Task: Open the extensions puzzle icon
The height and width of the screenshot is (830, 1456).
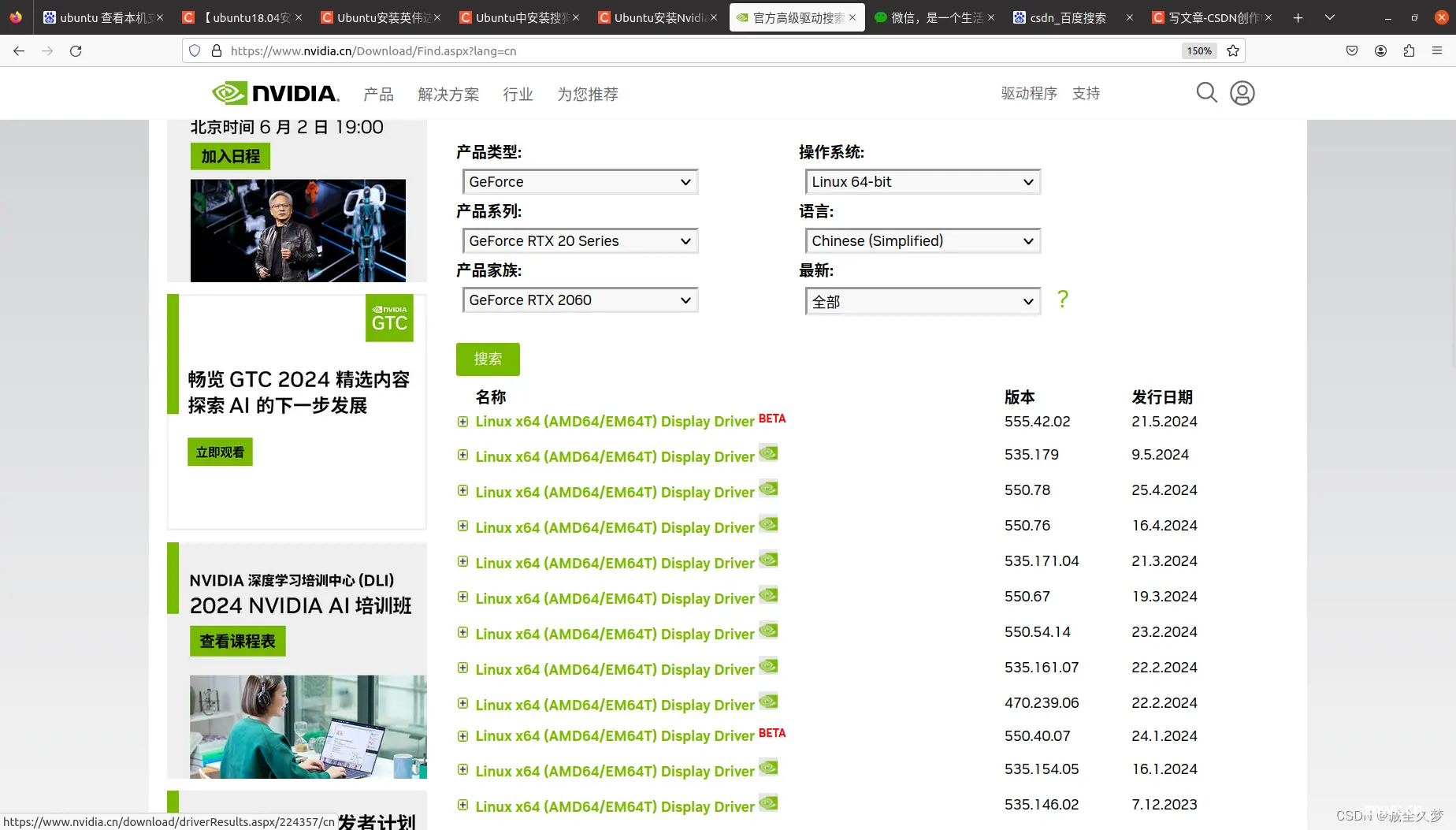Action: (1409, 50)
